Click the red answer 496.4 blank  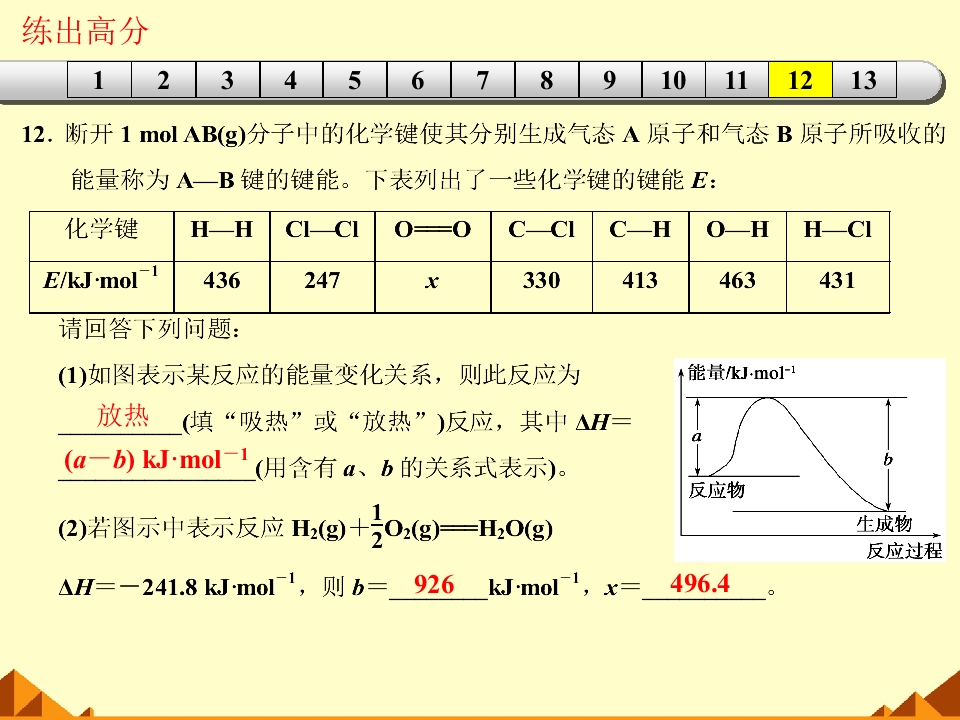coord(704,585)
